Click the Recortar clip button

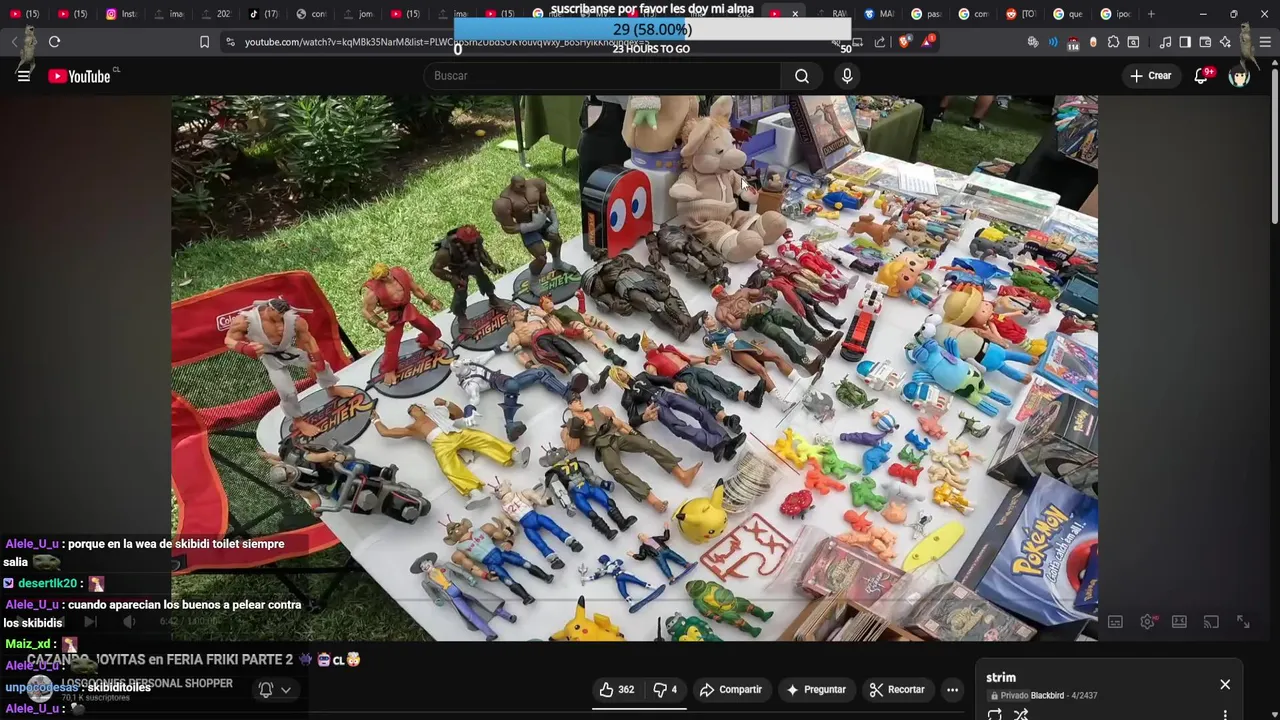[x=897, y=690]
